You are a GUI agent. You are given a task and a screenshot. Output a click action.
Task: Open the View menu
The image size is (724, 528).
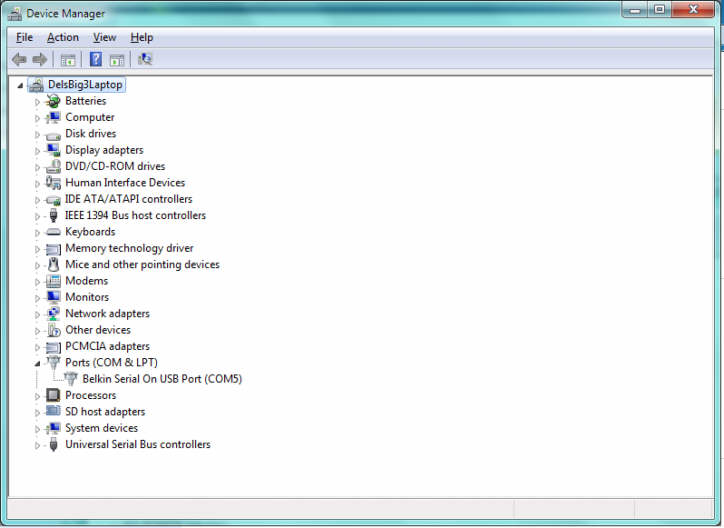tap(104, 37)
